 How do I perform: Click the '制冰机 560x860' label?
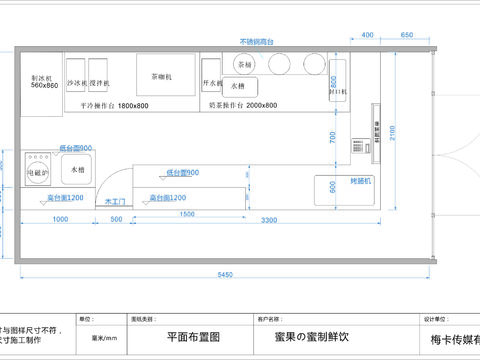pos(44,82)
